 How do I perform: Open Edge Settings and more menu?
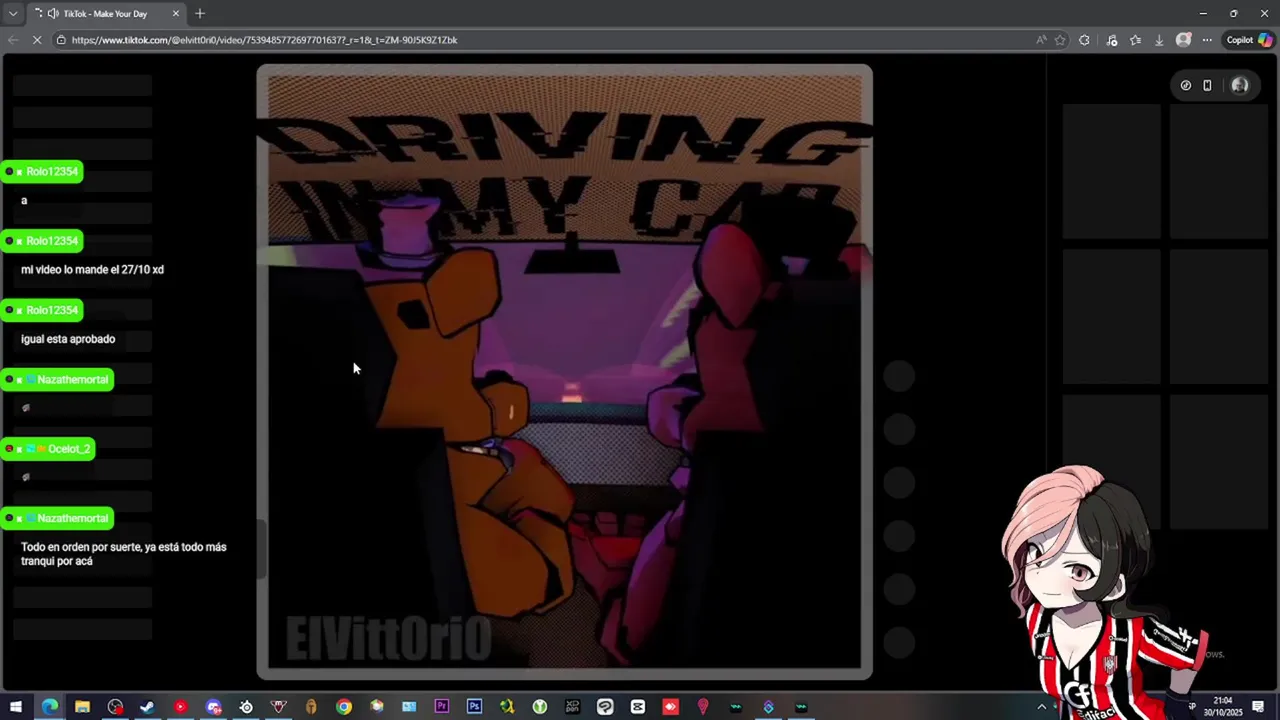pos(1207,40)
